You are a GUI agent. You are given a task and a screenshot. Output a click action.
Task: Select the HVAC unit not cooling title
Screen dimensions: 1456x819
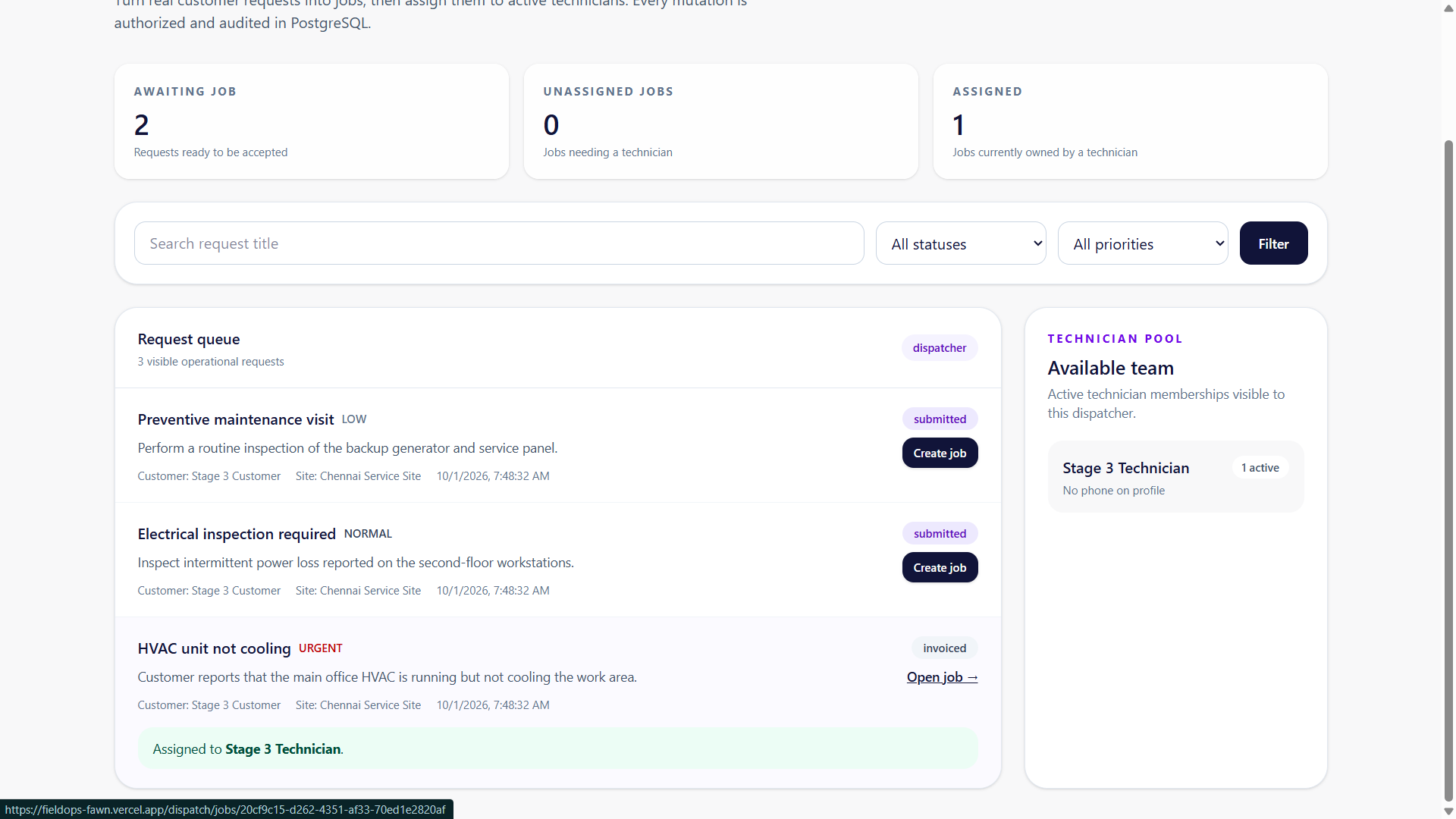click(214, 648)
